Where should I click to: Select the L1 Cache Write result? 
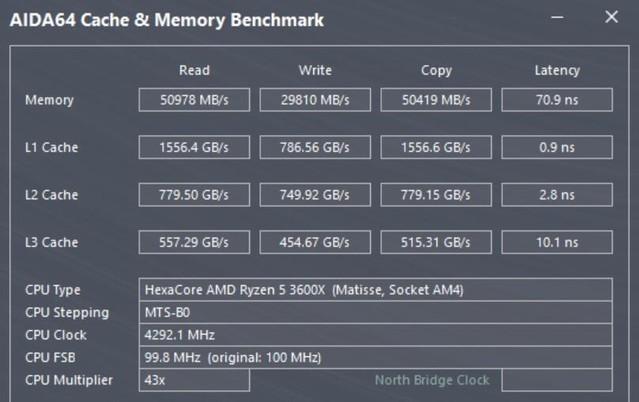[315, 148]
